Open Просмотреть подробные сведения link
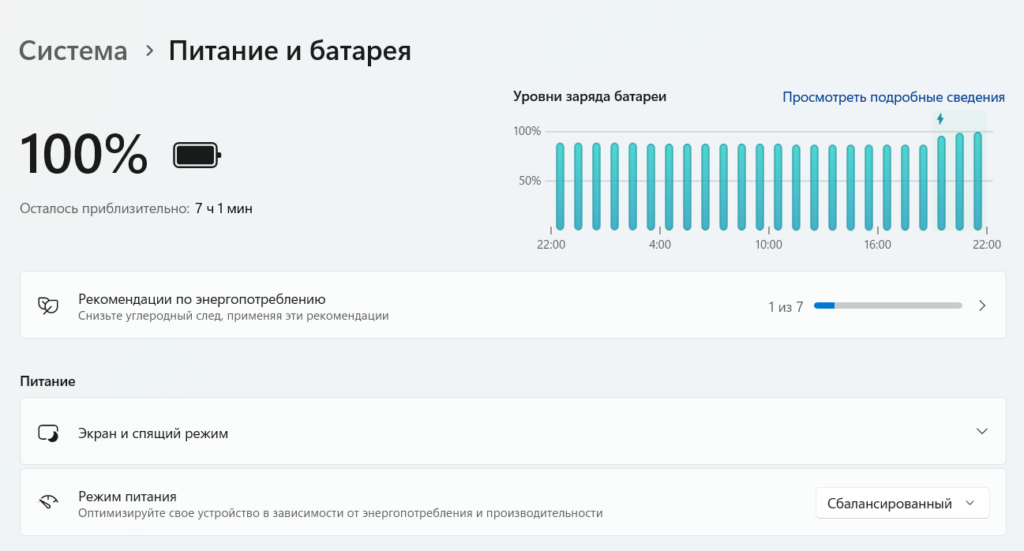Image resolution: width=1024 pixels, height=551 pixels. 893,97
